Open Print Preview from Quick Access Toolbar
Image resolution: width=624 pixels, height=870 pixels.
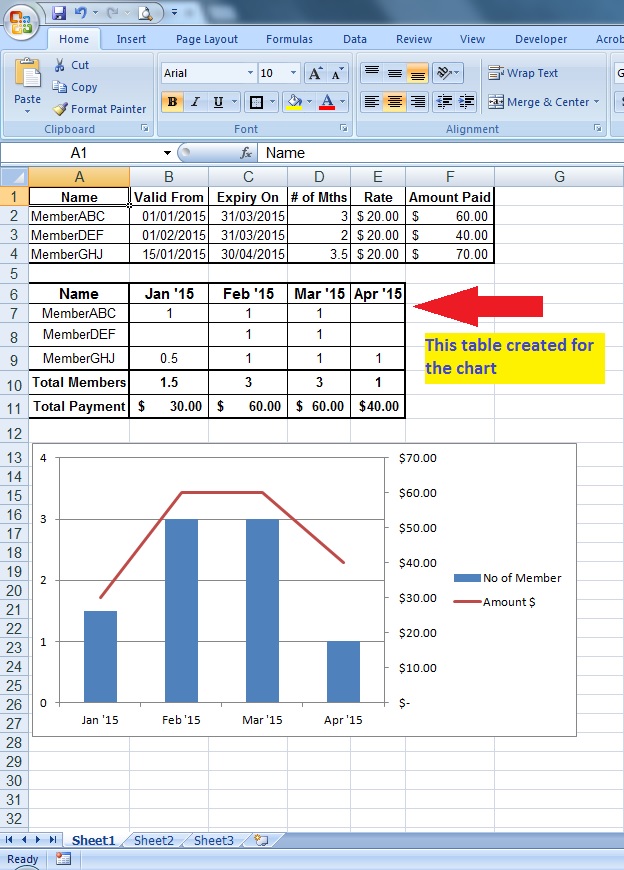tap(145, 12)
